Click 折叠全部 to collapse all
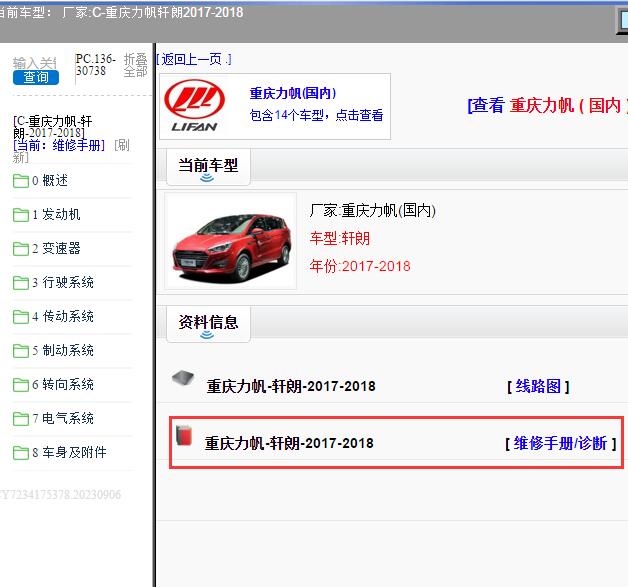 click(x=135, y=65)
